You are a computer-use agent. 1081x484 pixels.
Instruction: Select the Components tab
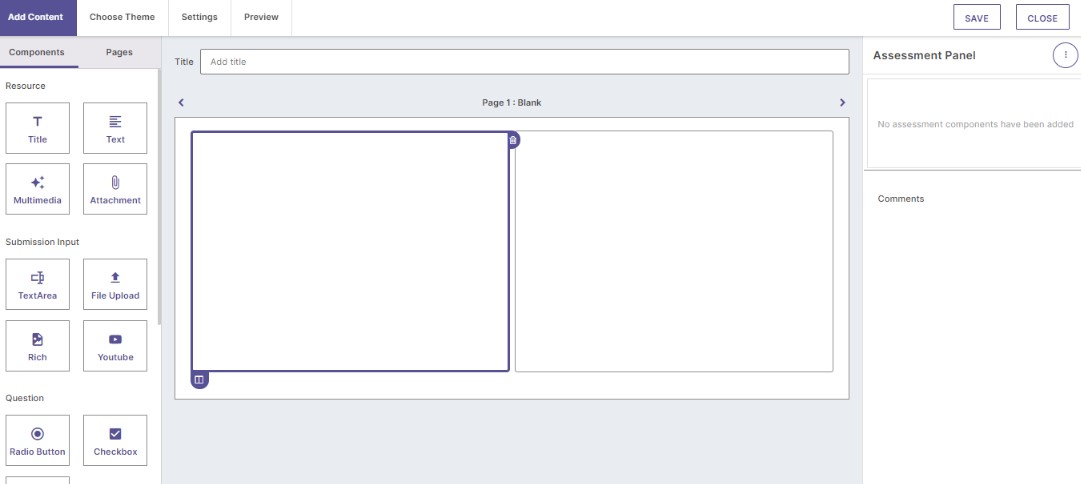coord(37,52)
